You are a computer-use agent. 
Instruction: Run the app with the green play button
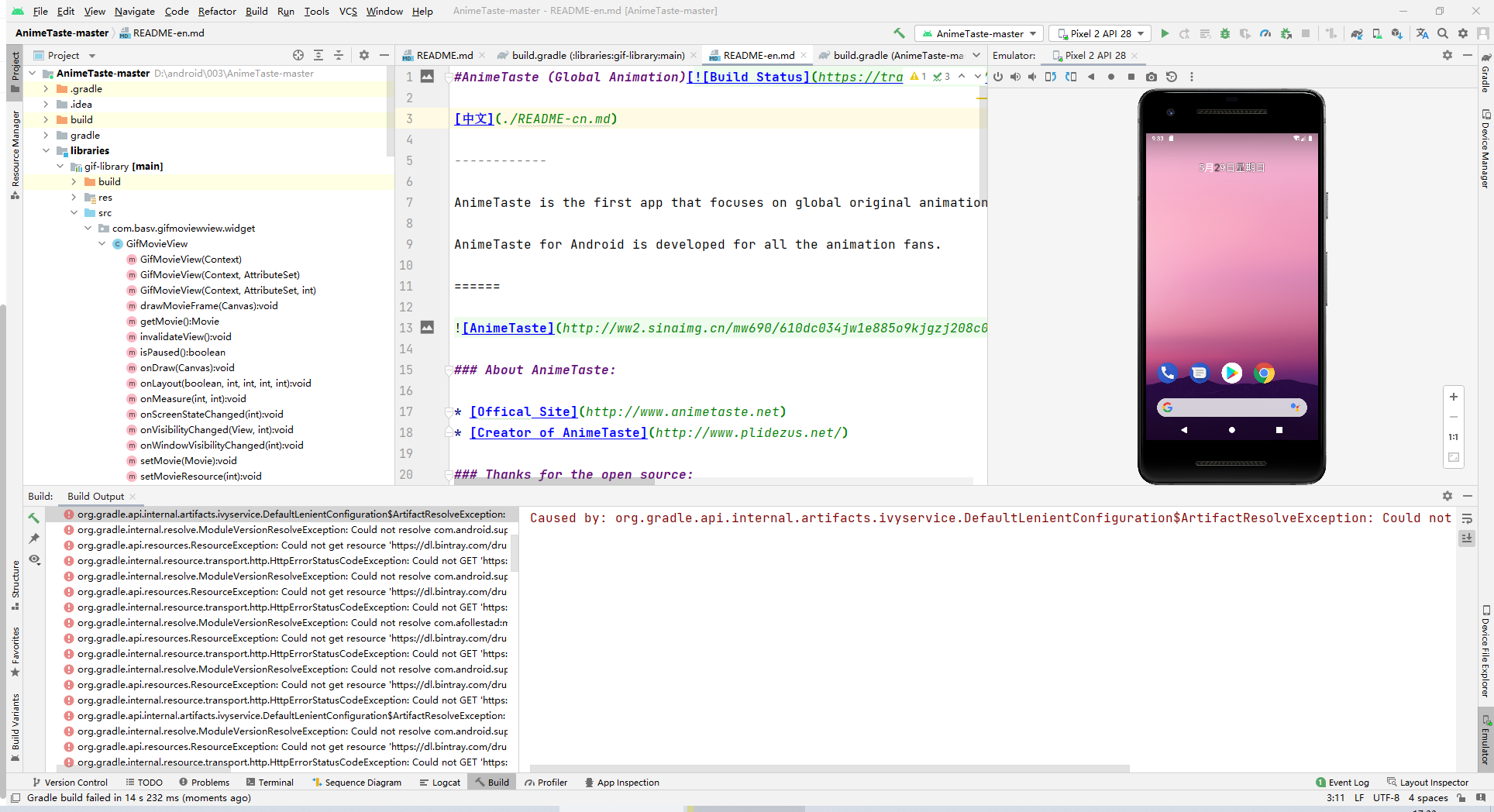pos(1165,33)
